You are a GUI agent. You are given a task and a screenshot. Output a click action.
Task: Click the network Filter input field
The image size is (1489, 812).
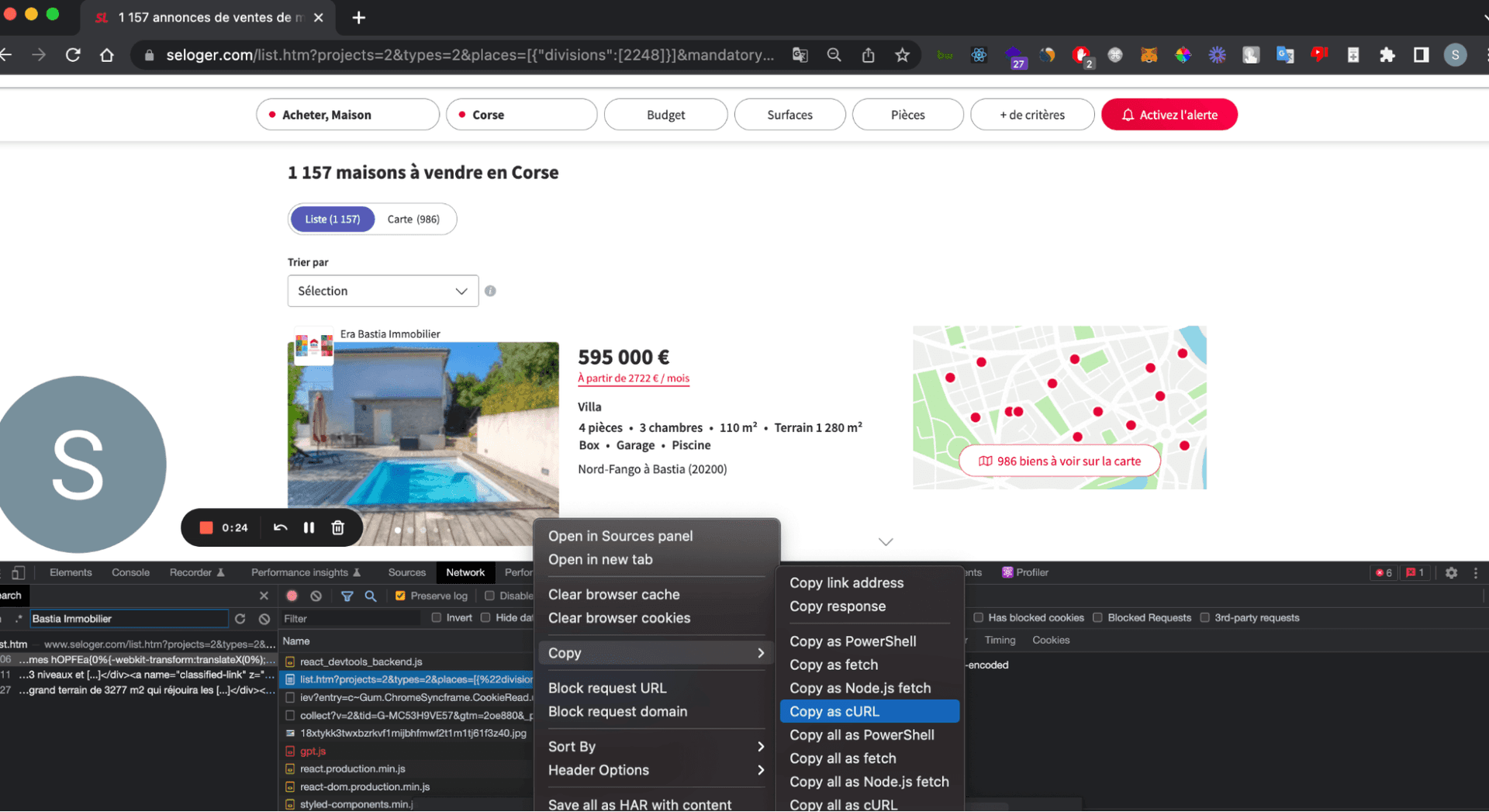pos(350,620)
